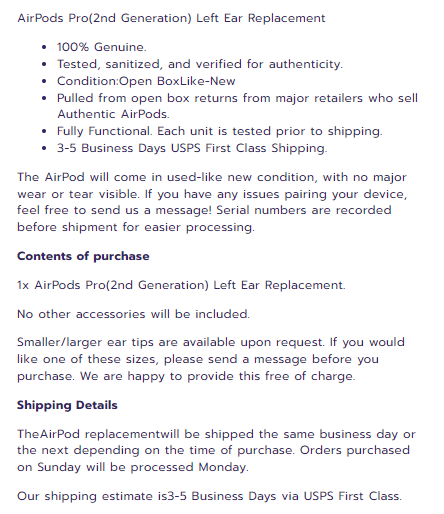
Task: Click the 'wear or tear visible' line
Action: [212, 194]
